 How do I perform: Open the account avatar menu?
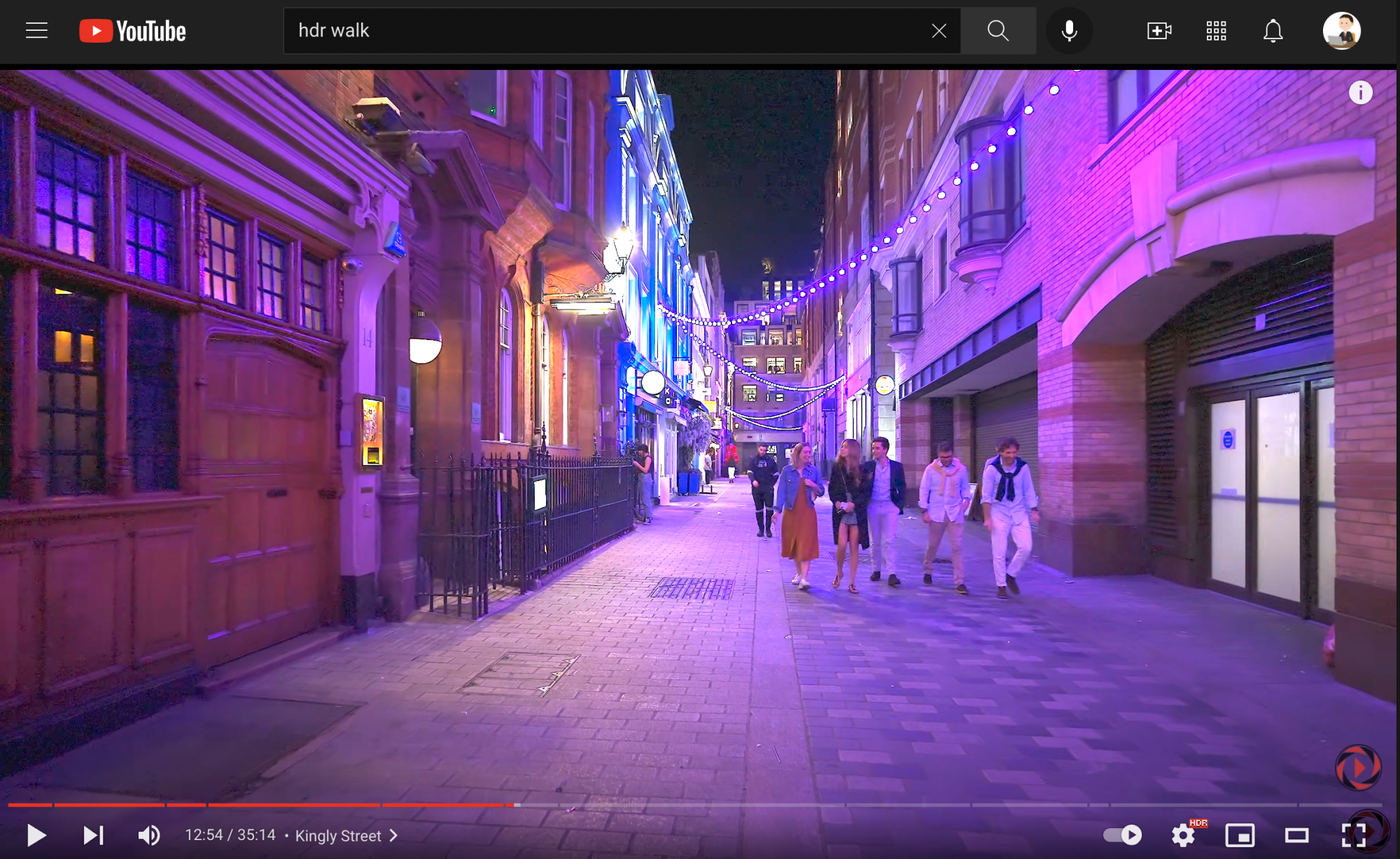1341,31
